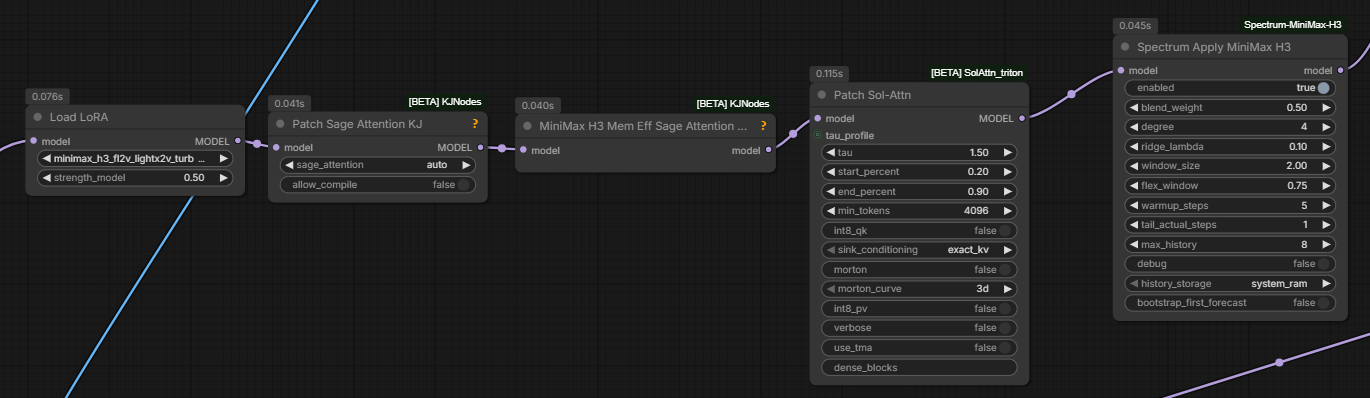Open sink_conditioning dropdown
The height and width of the screenshot is (398, 1370).
pos(919,250)
